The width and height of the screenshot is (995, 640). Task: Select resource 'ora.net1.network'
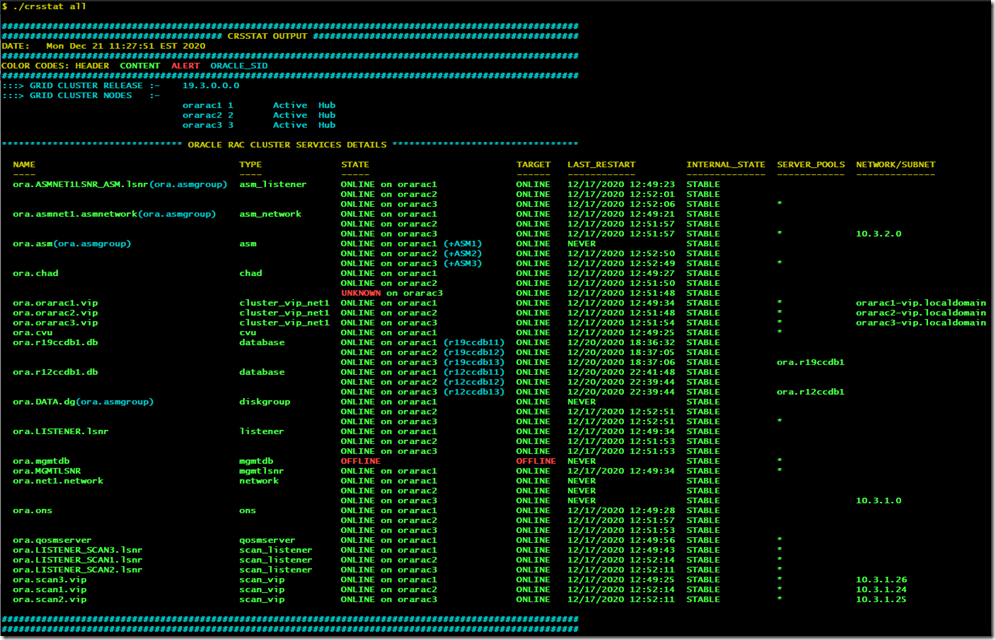(58, 481)
